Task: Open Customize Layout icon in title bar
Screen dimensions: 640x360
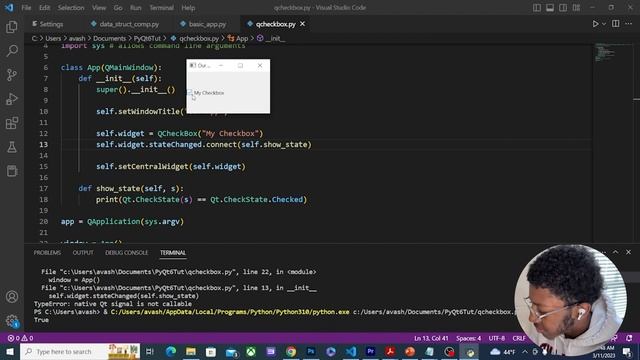Action: tap(576, 8)
